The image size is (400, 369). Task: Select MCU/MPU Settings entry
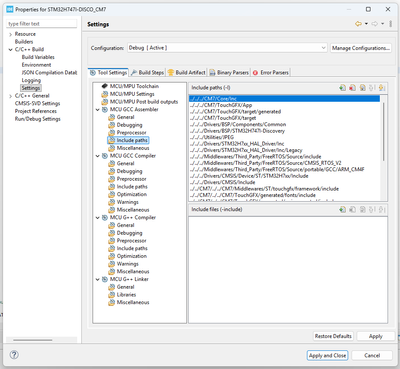132,94
